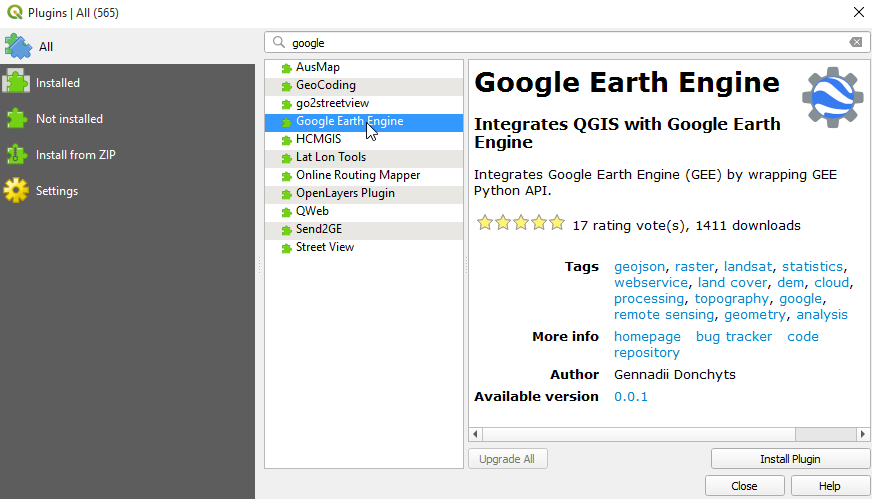Click the available version 0.0.1 link

point(631,397)
